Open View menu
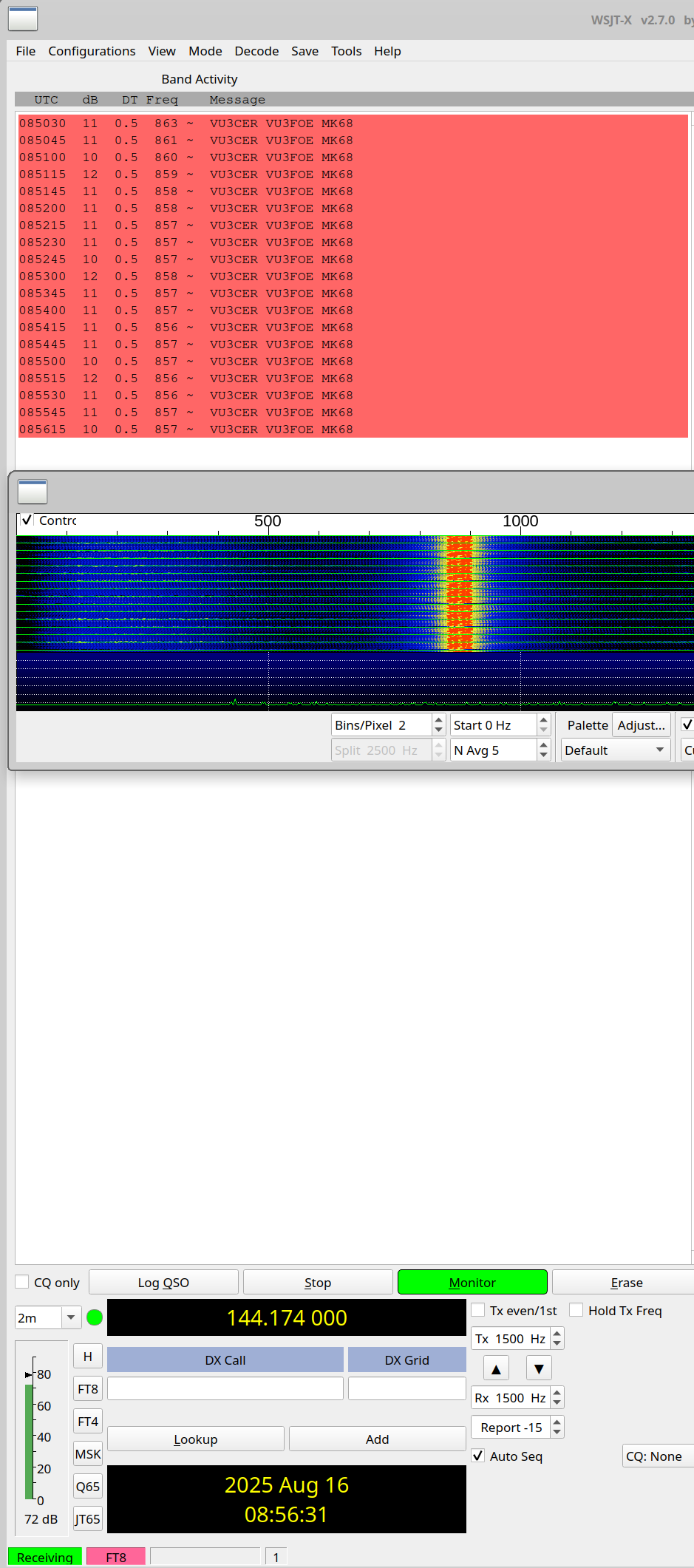 [x=162, y=51]
